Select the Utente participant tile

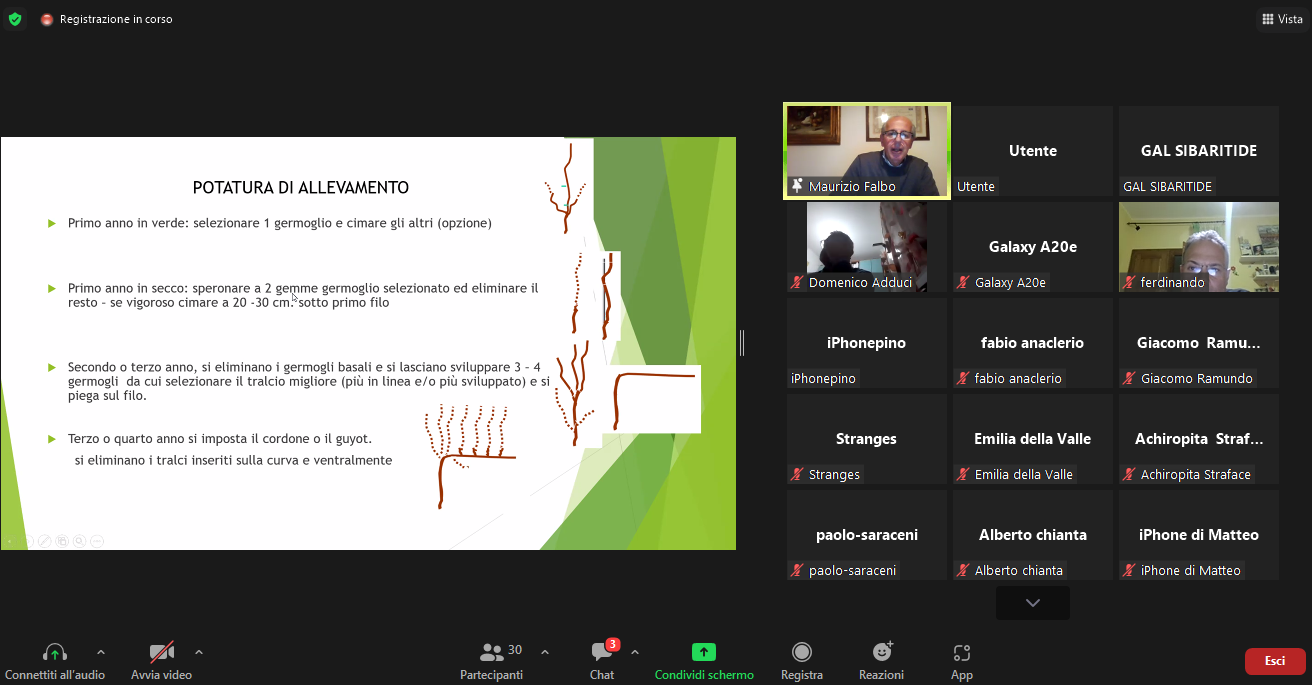click(1033, 151)
